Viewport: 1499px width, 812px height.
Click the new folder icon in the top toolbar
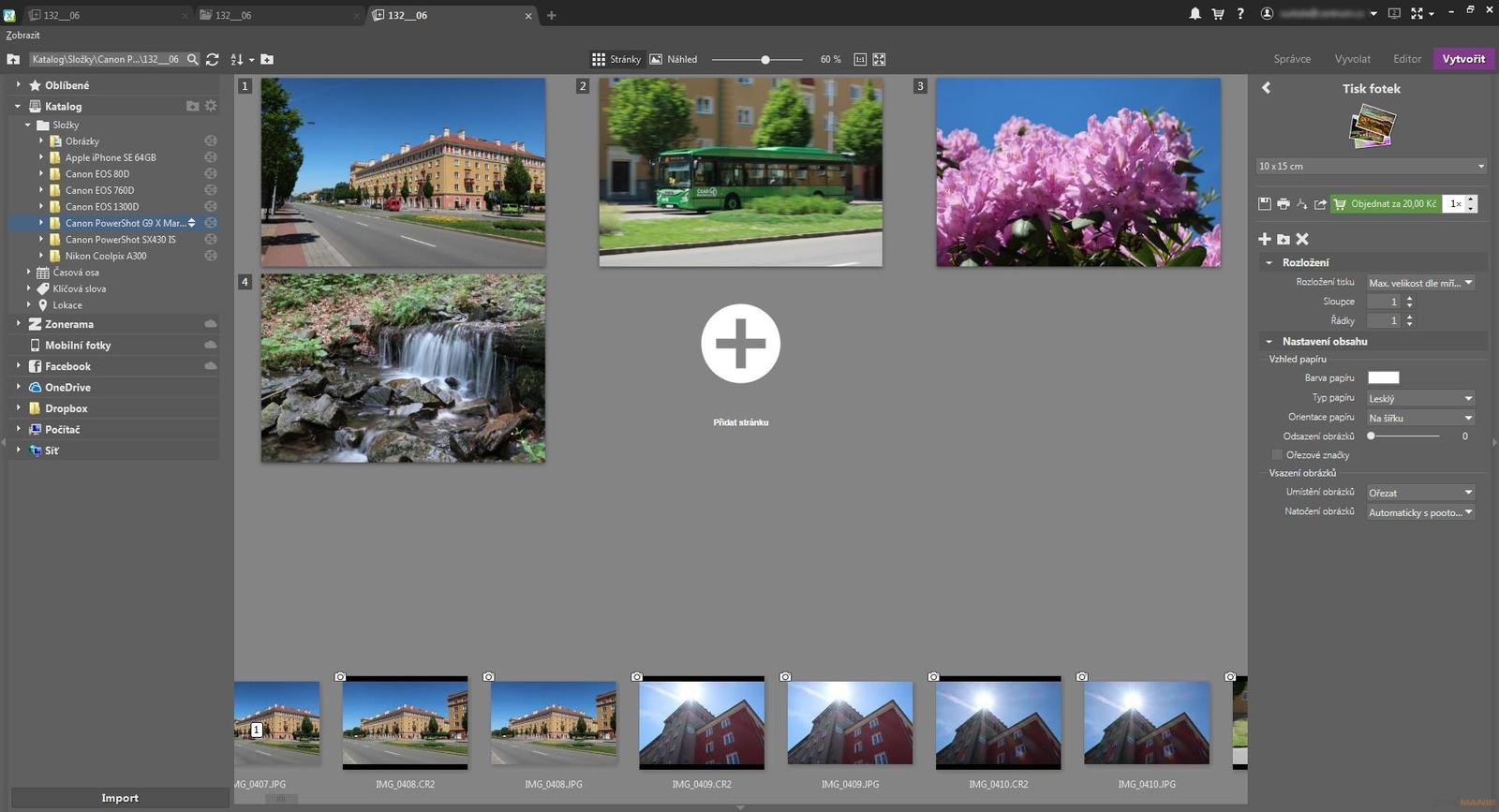(267, 59)
